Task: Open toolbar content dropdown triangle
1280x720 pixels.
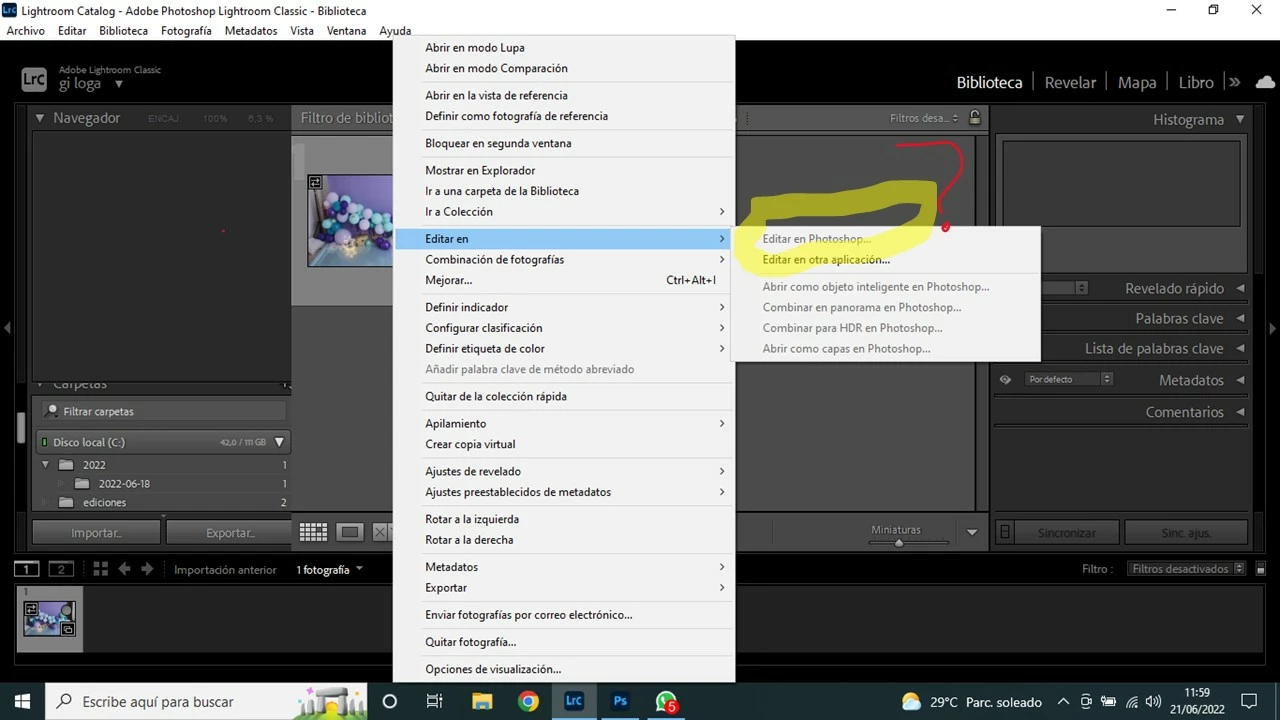Action: click(x=972, y=533)
